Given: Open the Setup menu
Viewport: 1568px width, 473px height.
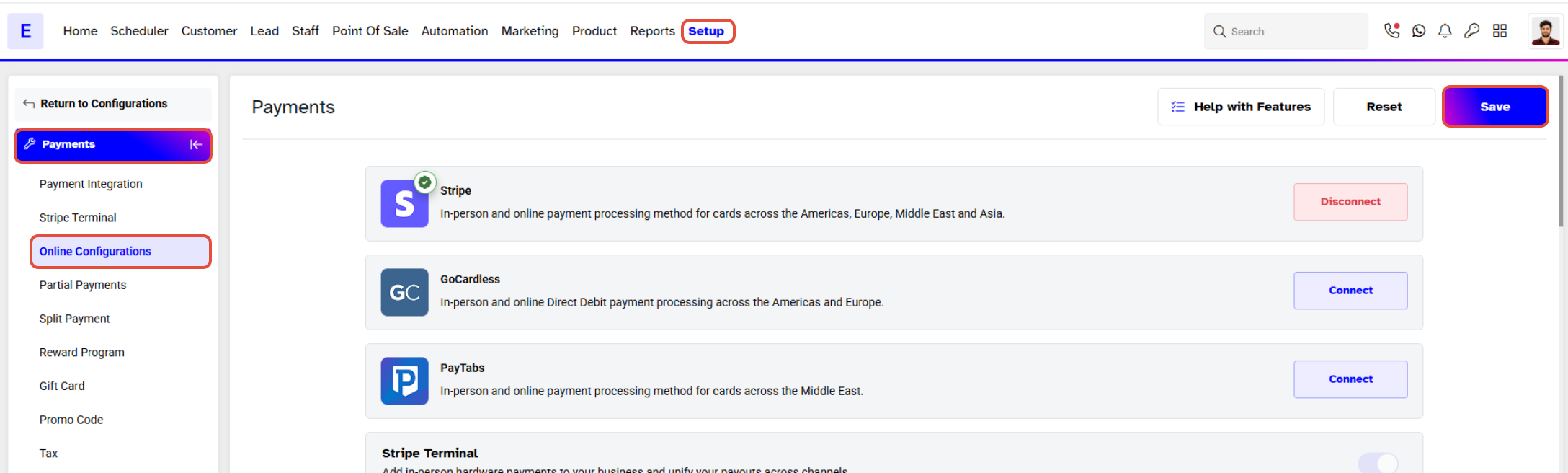Looking at the screenshot, I should click(706, 31).
